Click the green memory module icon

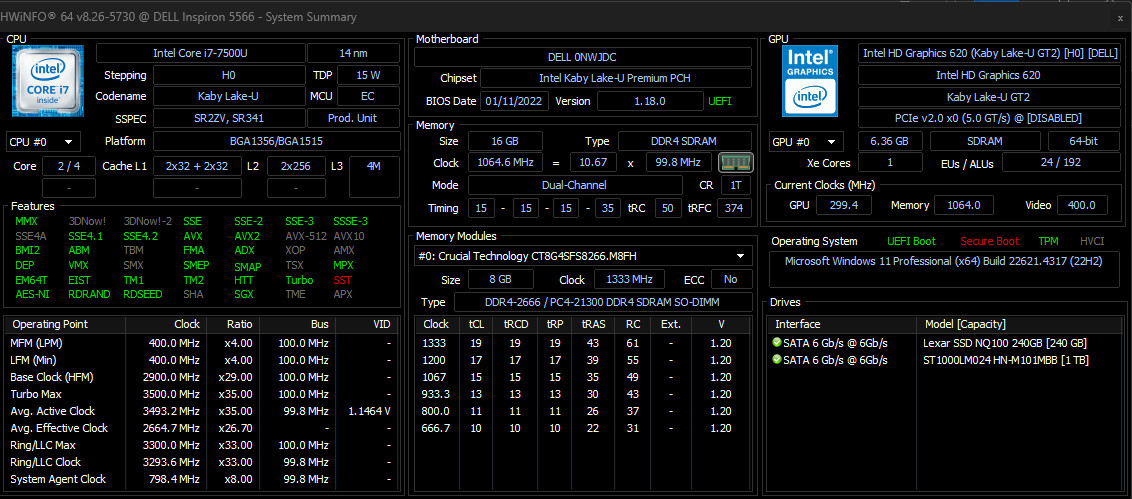[x=736, y=162]
